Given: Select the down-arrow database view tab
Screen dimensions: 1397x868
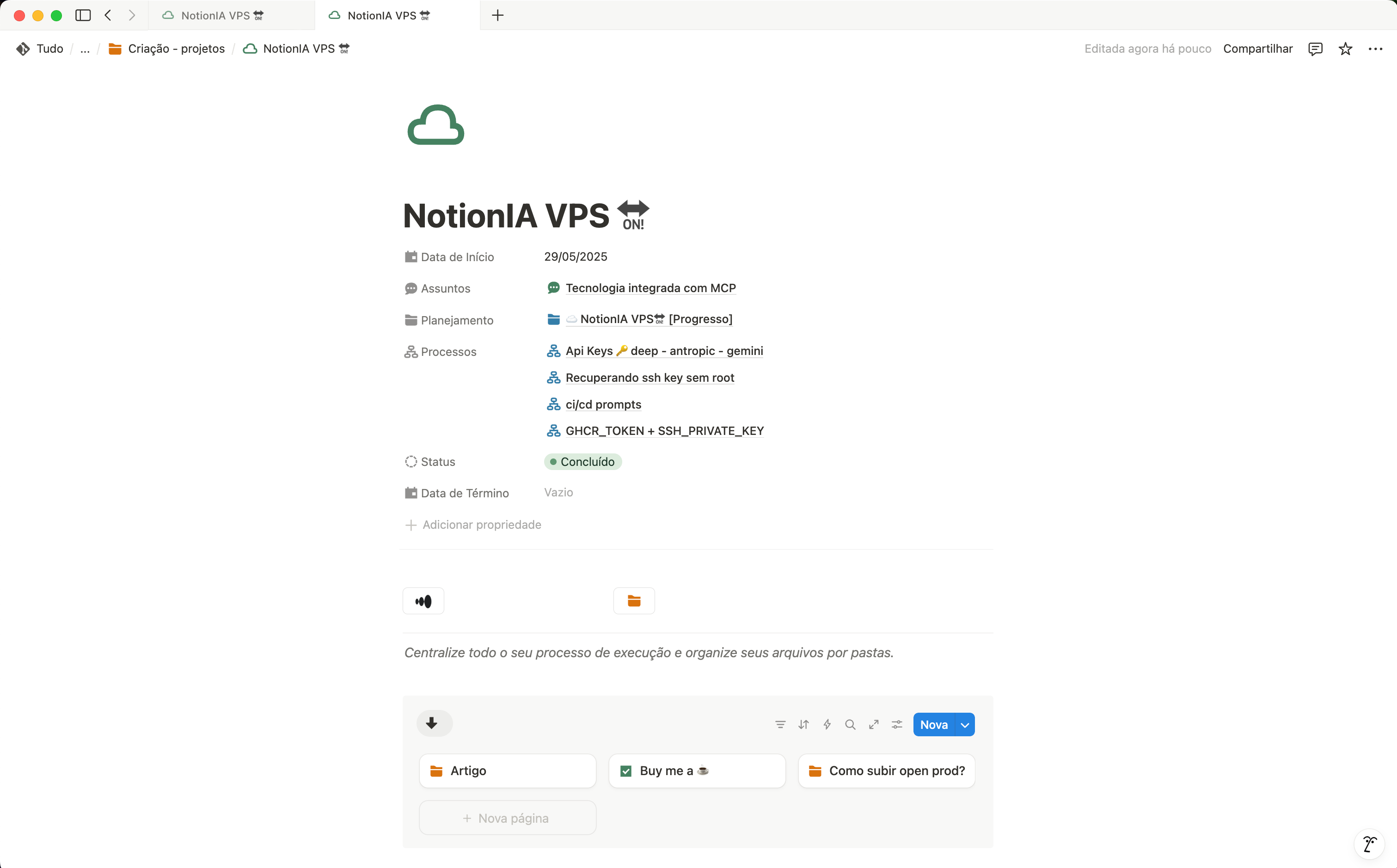Looking at the screenshot, I should pos(434,723).
